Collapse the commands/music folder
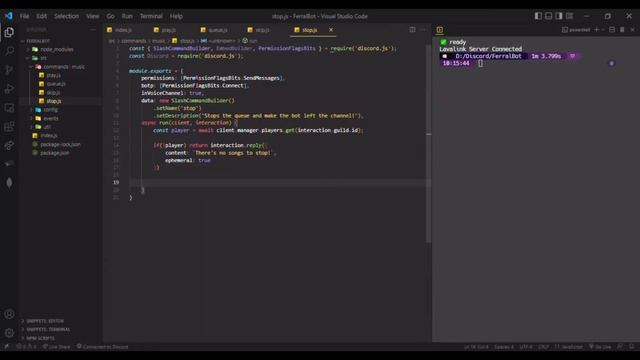 [x=60, y=67]
